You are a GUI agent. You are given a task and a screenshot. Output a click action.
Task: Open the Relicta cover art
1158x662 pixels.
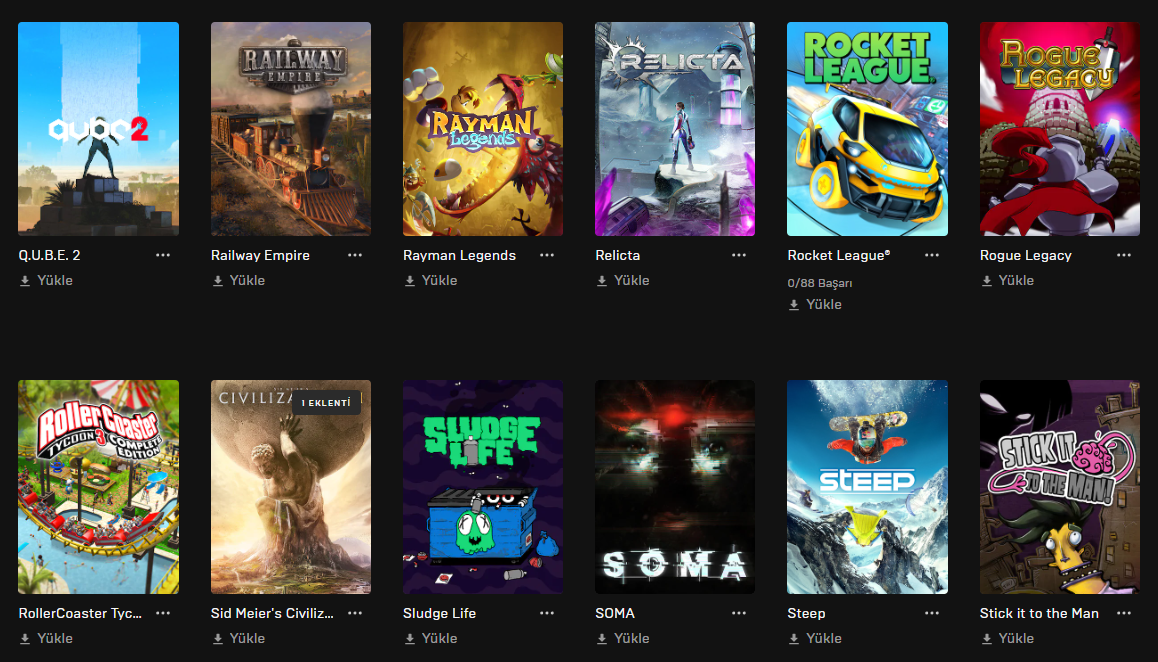click(x=675, y=129)
